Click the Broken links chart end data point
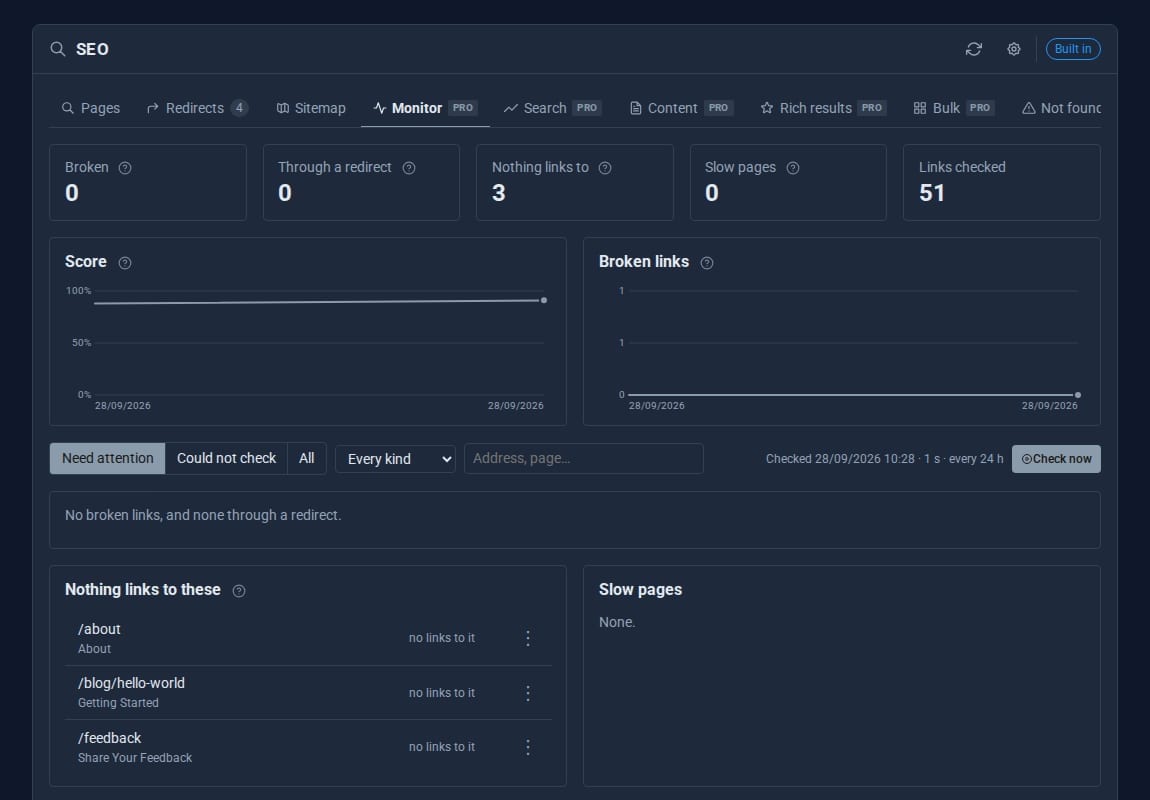Screen dimensions: 1150x800 pyautogui.click(x=1077, y=395)
